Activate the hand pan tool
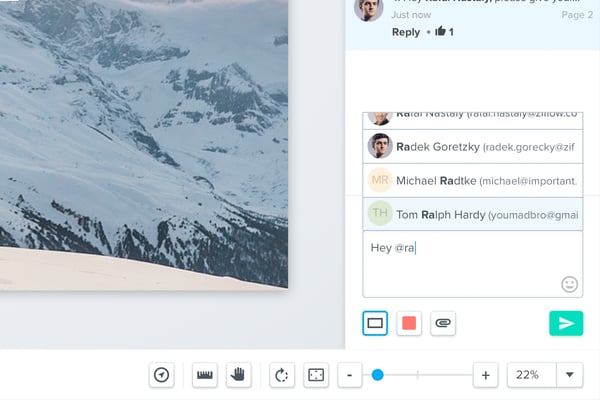 tap(238, 375)
